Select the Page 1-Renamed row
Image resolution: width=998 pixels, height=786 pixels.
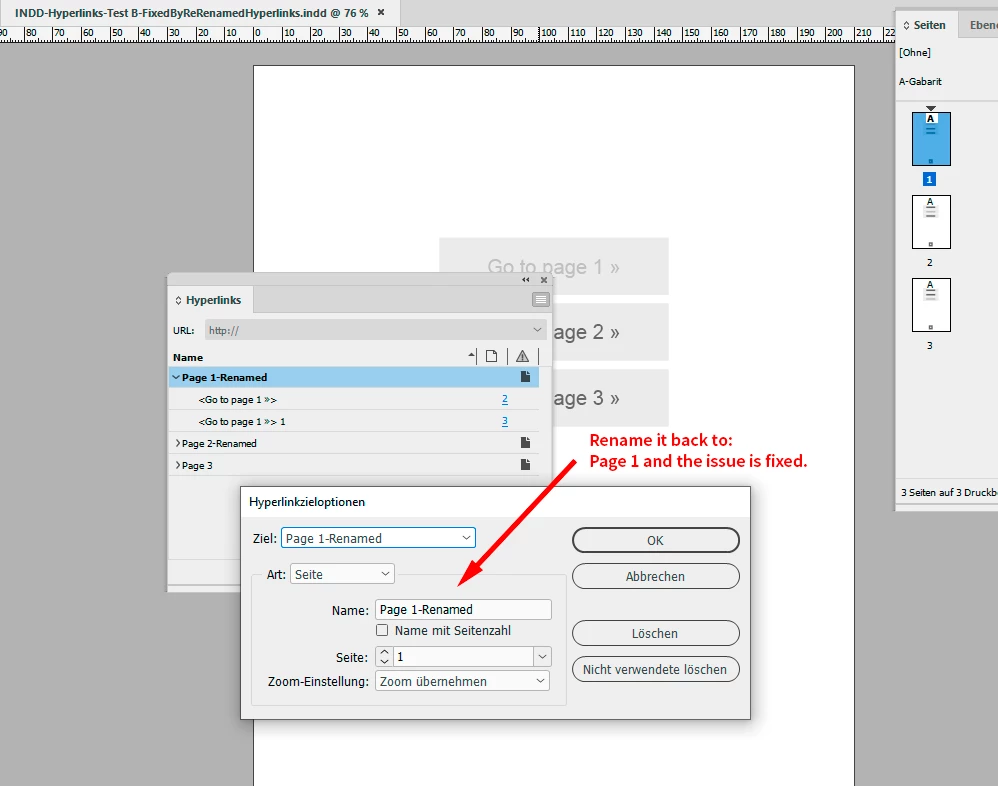coord(354,377)
